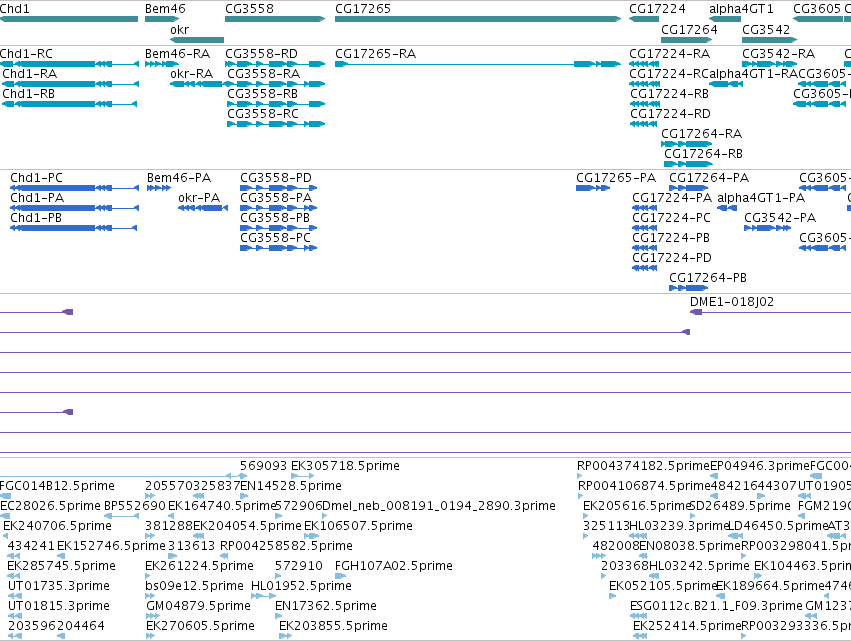Select the DME1-018J02 clone label

732,302
